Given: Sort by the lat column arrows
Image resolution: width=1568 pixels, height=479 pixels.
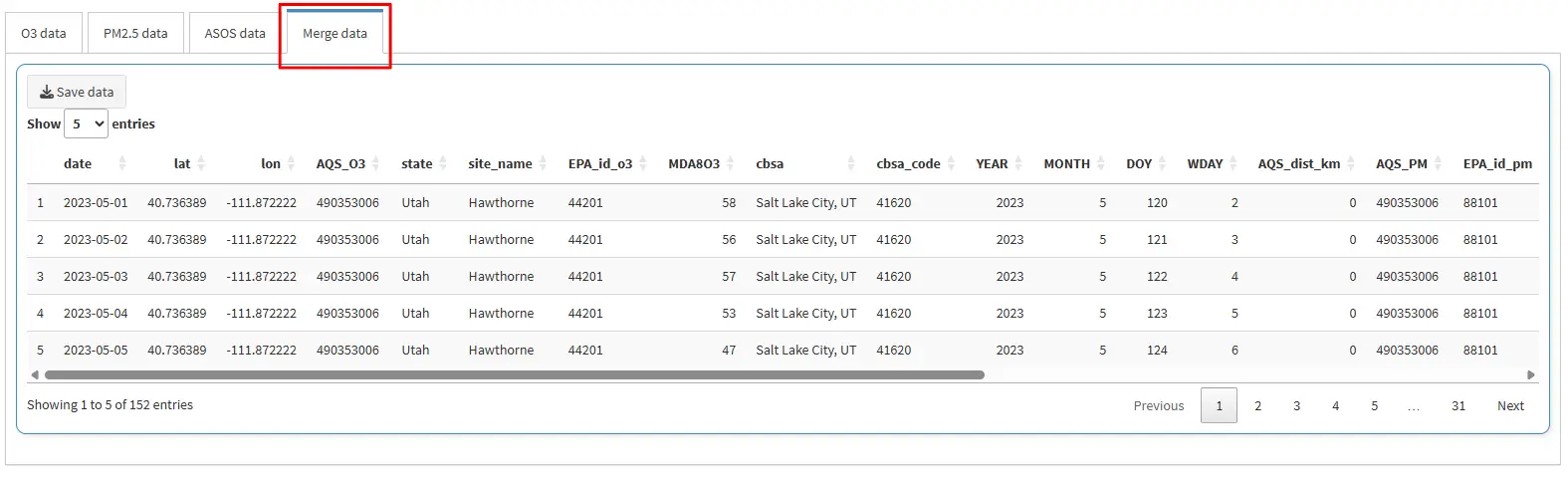Looking at the screenshot, I should 200,163.
